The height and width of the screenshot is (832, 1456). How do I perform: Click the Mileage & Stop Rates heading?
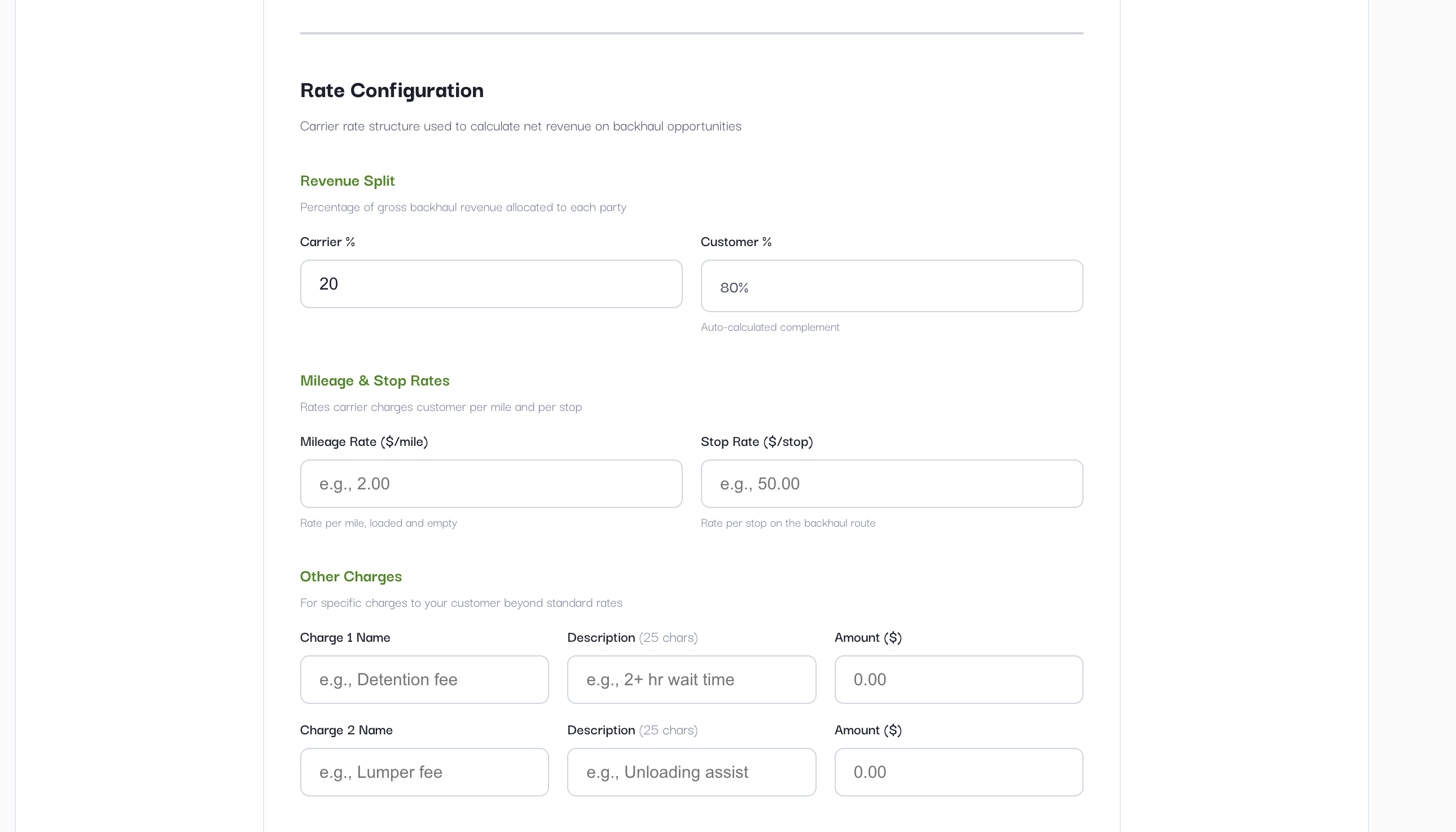coord(374,380)
